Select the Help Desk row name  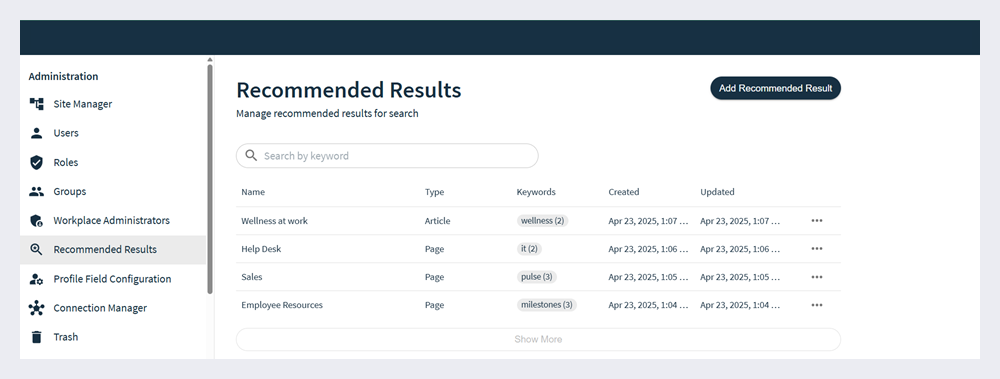click(261, 249)
